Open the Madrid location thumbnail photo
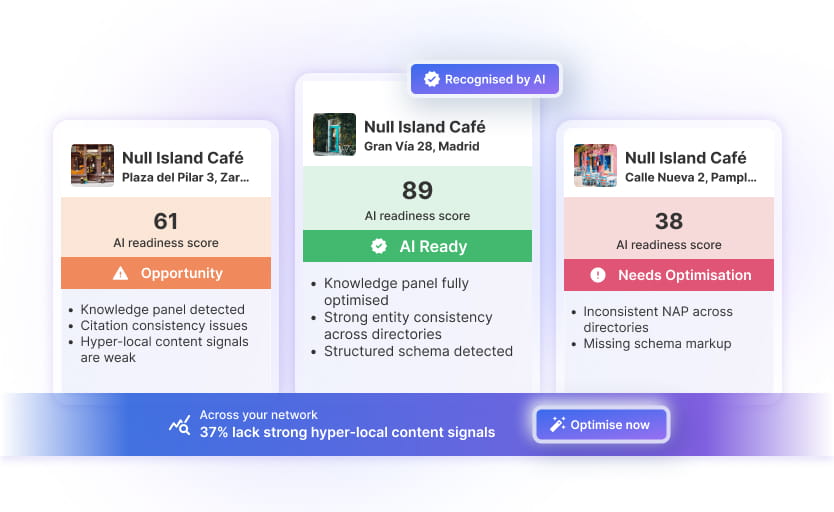The width and height of the screenshot is (834, 512). click(x=334, y=135)
